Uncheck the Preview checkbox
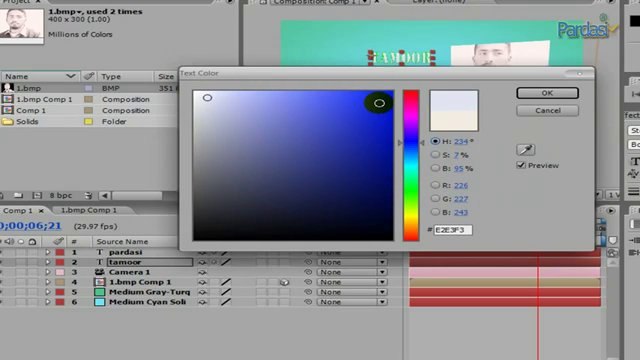Image resolution: width=640 pixels, height=360 pixels. coord(521,165)
